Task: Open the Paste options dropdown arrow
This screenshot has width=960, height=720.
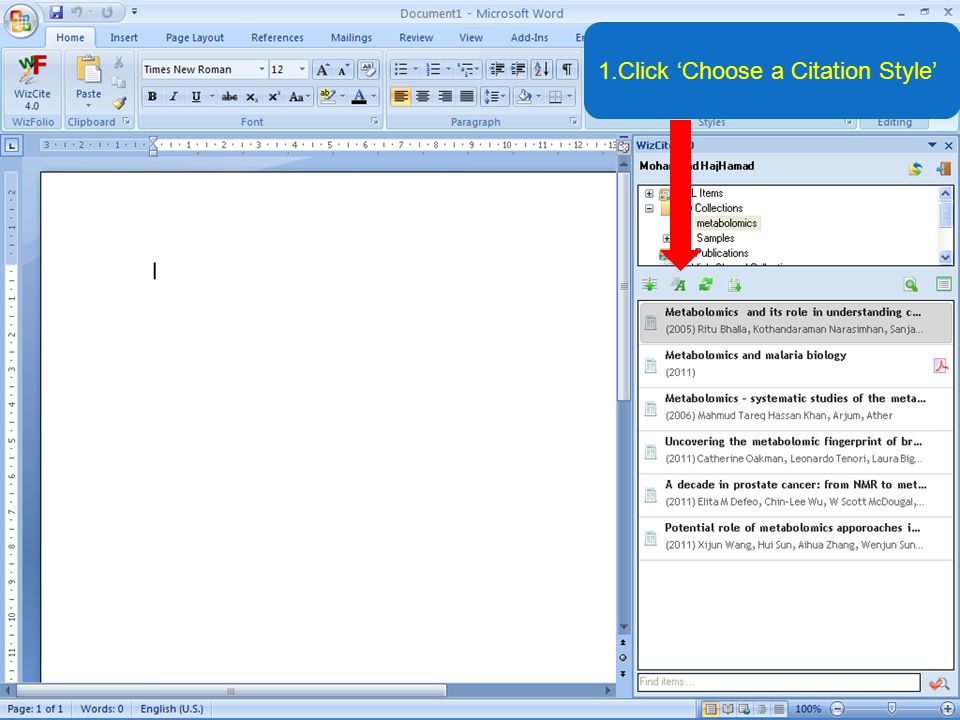Action: coord(89,106)
